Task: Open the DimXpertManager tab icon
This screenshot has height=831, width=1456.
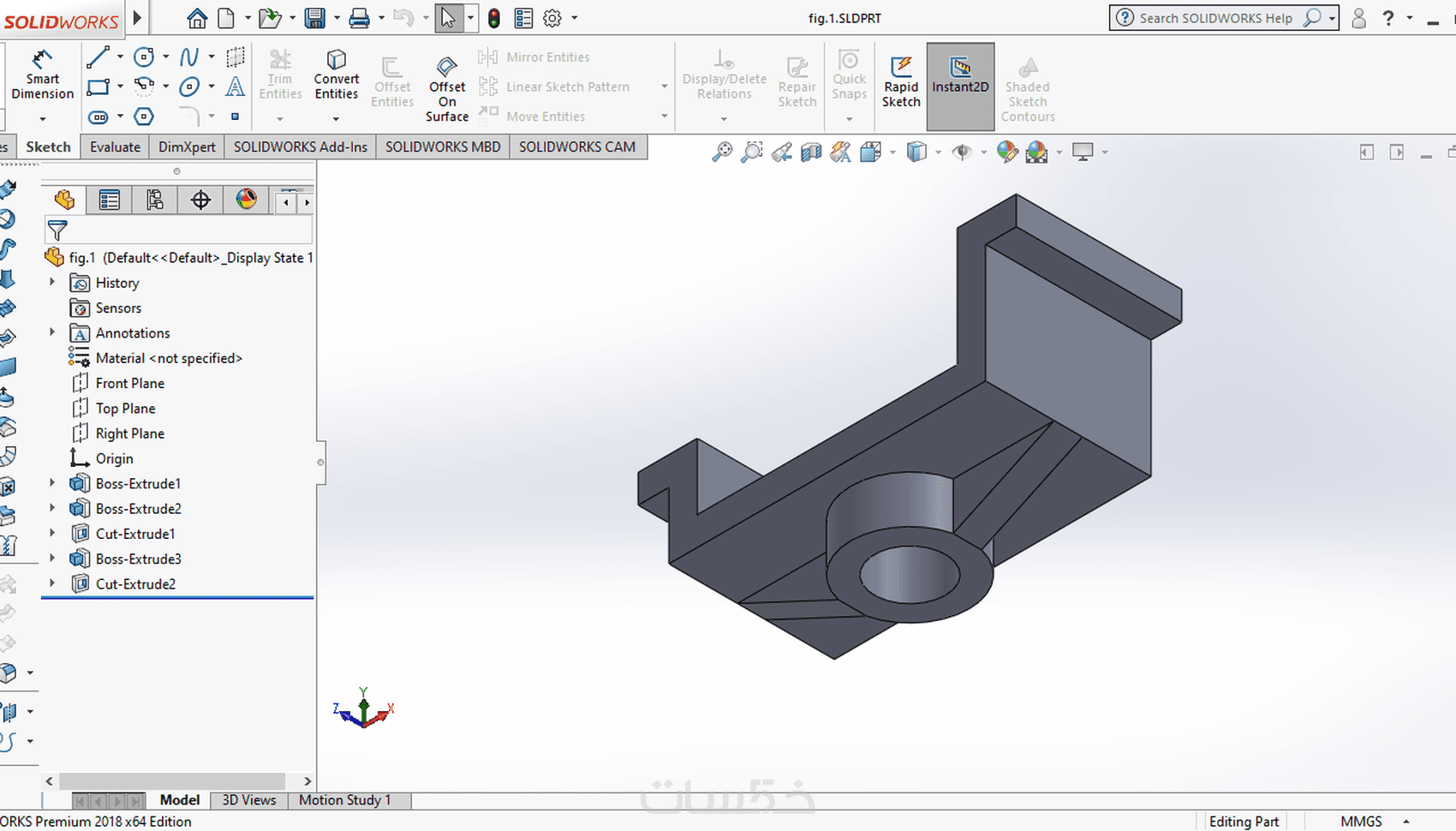Action: [200, 200]
